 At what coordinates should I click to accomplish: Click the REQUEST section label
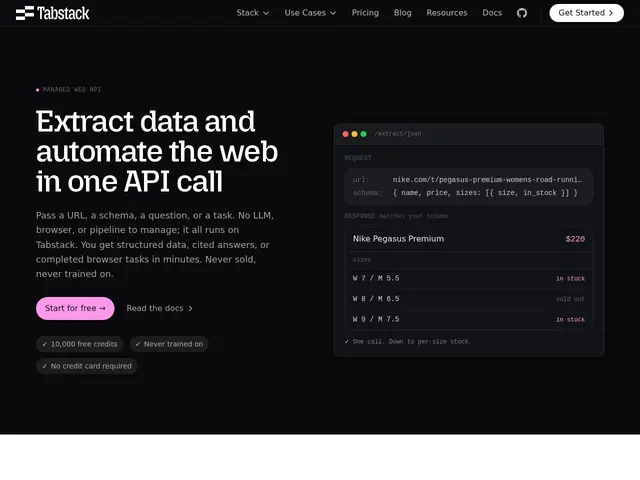(x=358, y=158)
